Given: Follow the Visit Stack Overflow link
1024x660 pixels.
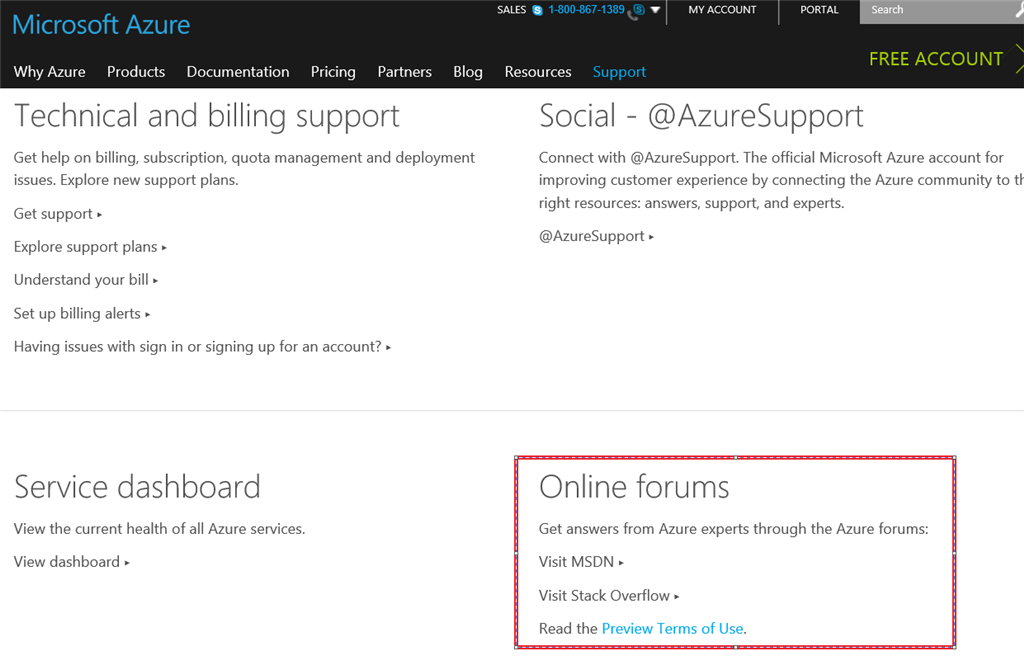Looking at the screenshot, I should (x=609, y=595).
